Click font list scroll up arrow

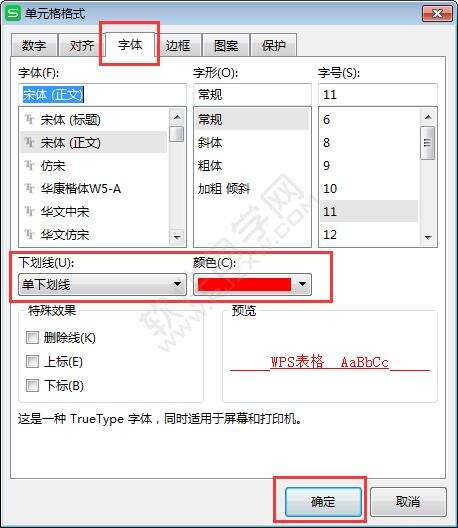(x=177, y=117)
